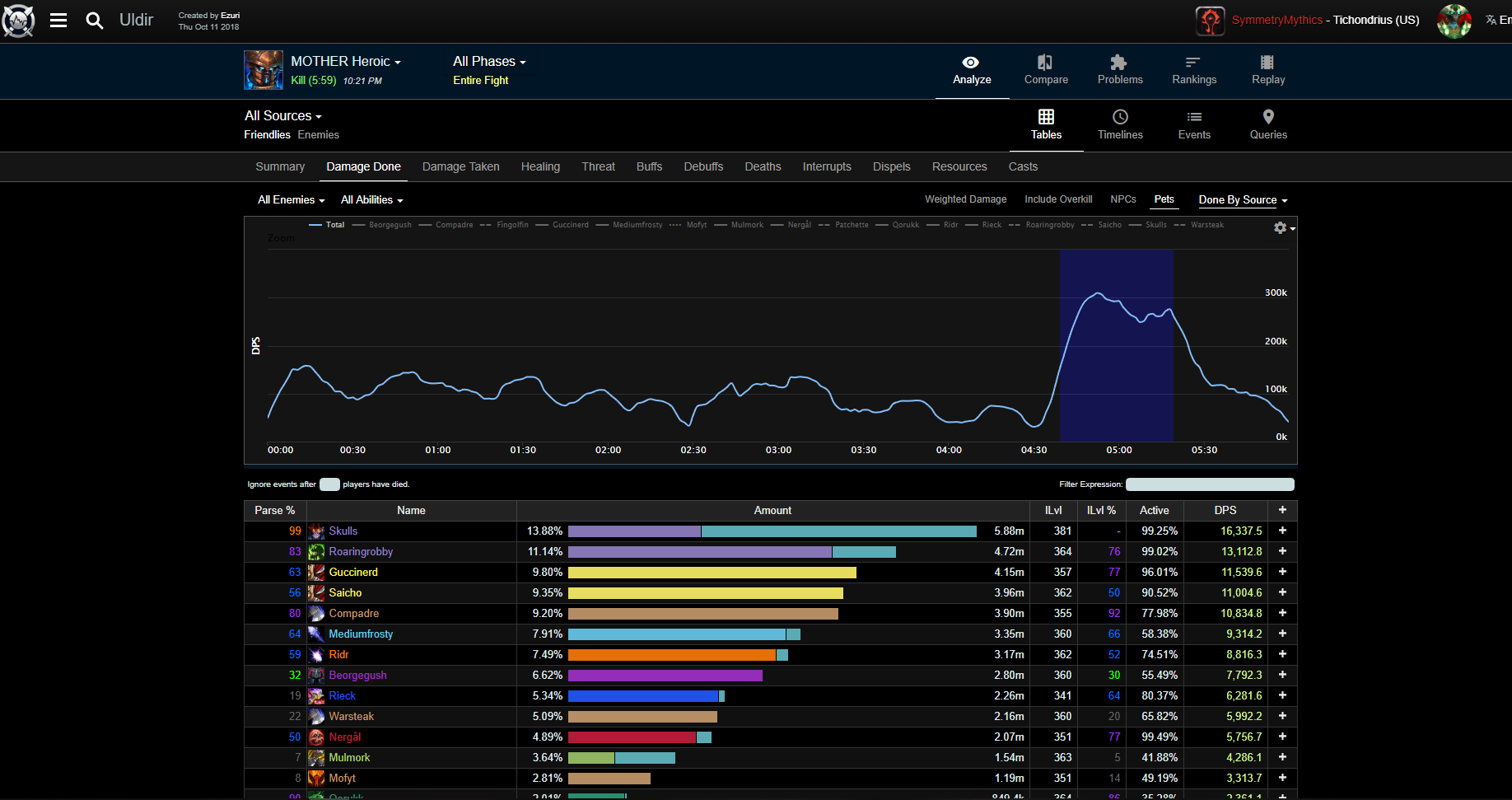This screenshot has width=1512, height=800.
Task: Open the SymmetryMythics guild link
Action: [x=1277, y=21]
